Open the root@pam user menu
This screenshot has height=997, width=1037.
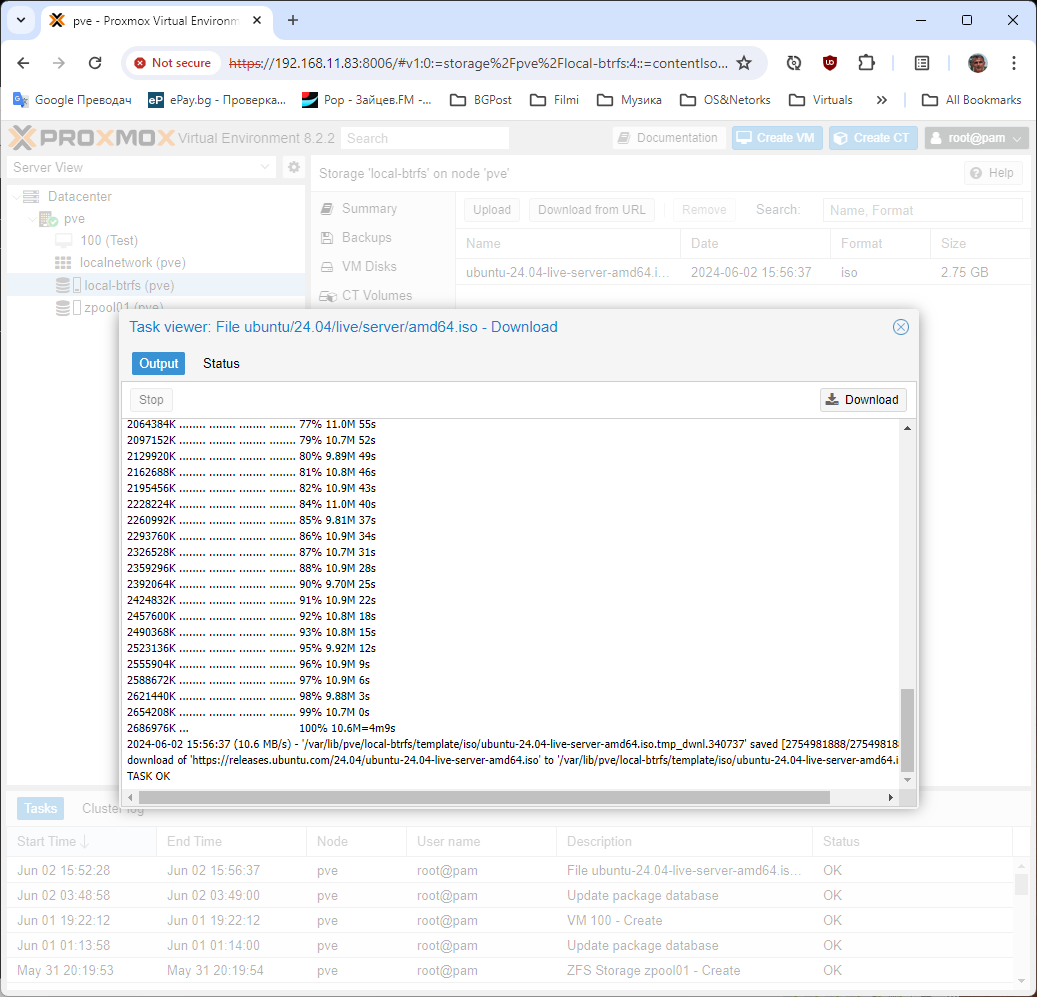click(976, 138)
